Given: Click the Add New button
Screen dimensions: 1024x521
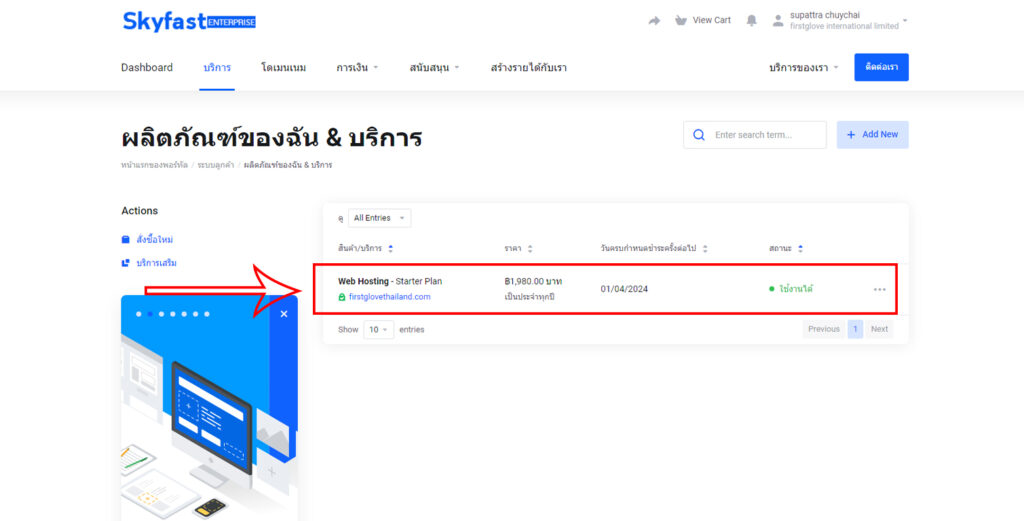Looking at the screenshot, I should (872, 134).
